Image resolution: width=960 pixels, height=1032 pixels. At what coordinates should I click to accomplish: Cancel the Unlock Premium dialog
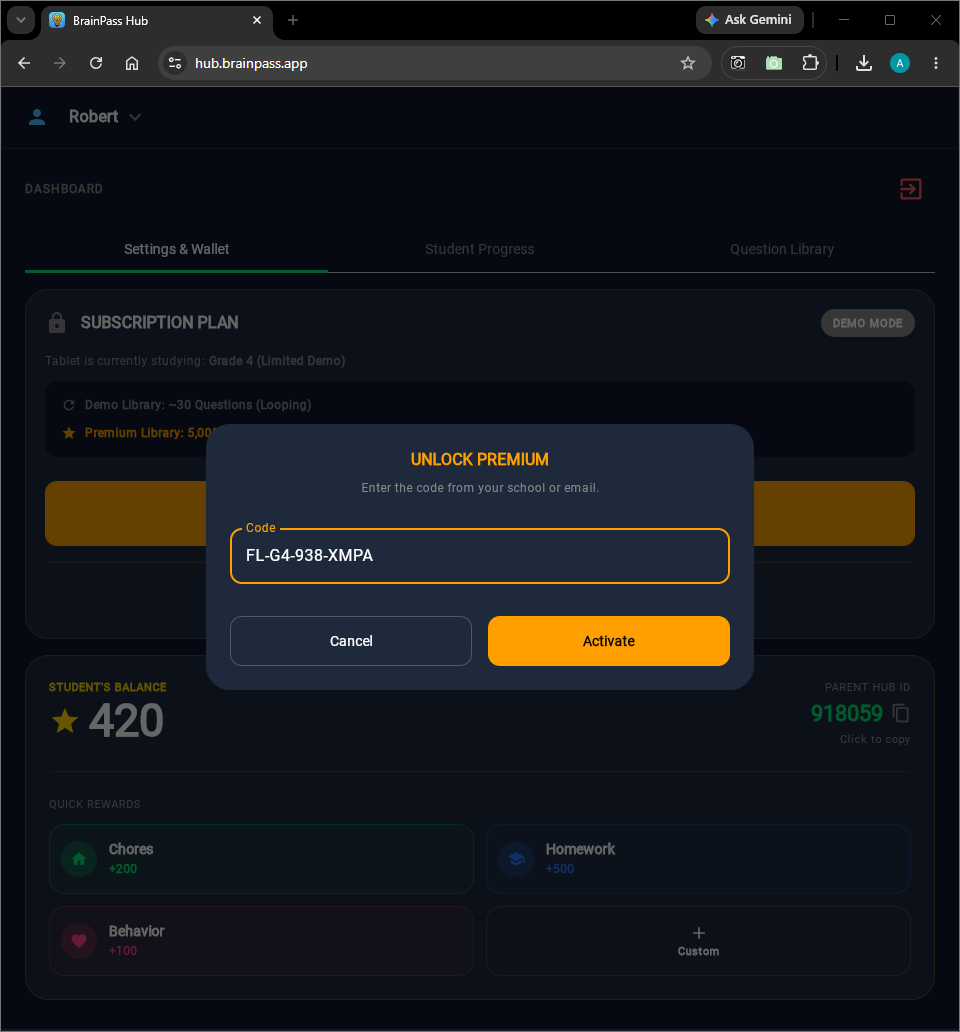(x=351, y=640)
